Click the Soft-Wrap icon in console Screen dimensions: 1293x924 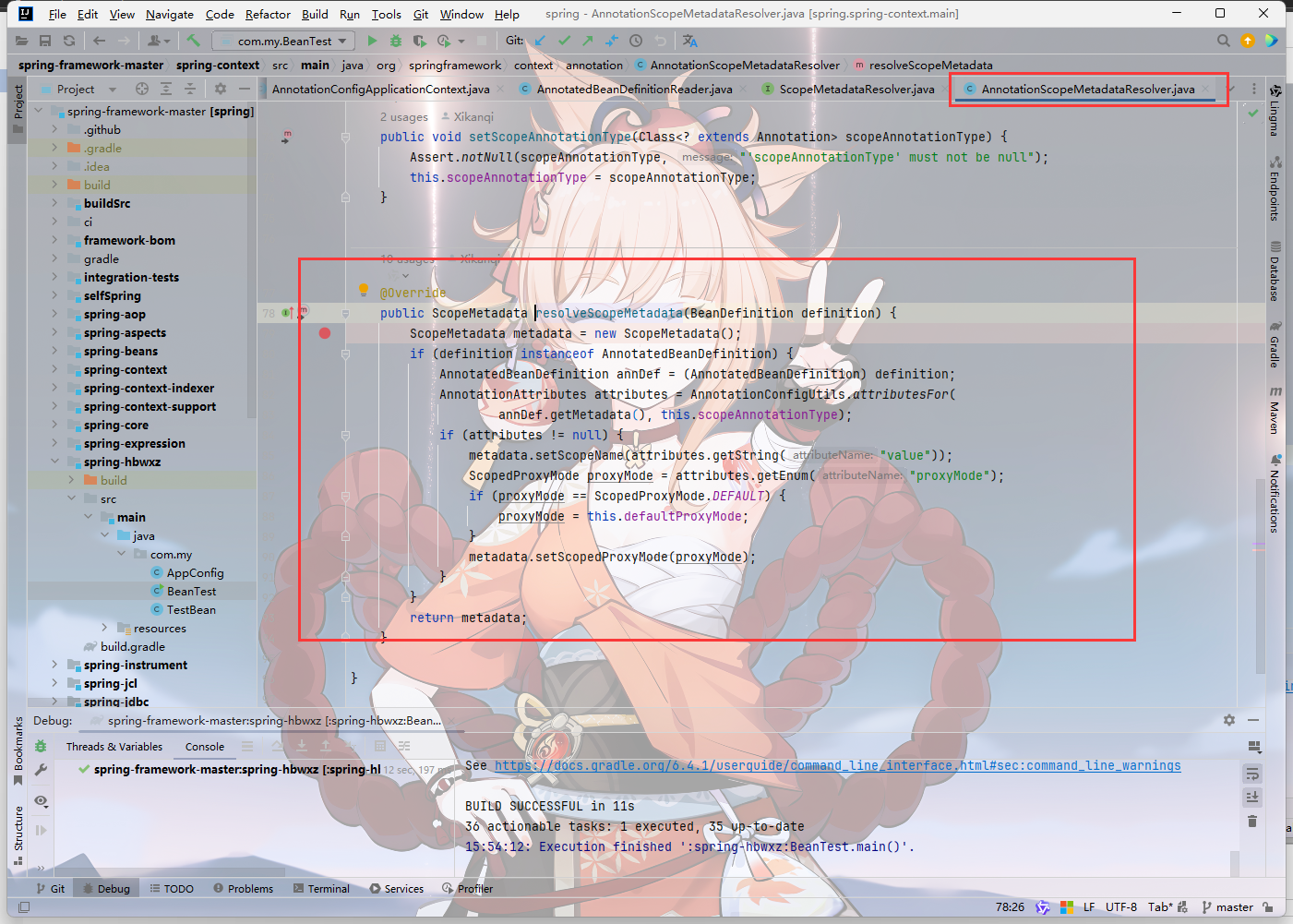tap(1252, 773)
